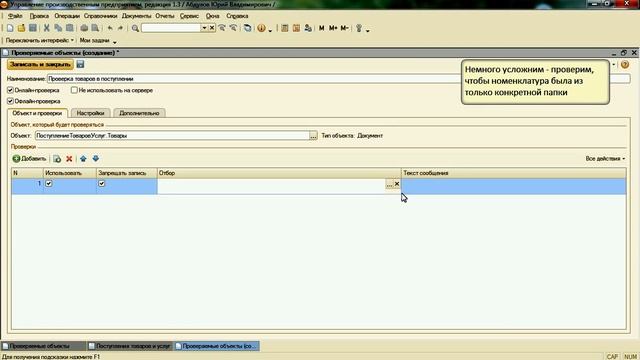This screenshot has width=640, height=360.
Task: Click the Print icon
Action: 84,28
